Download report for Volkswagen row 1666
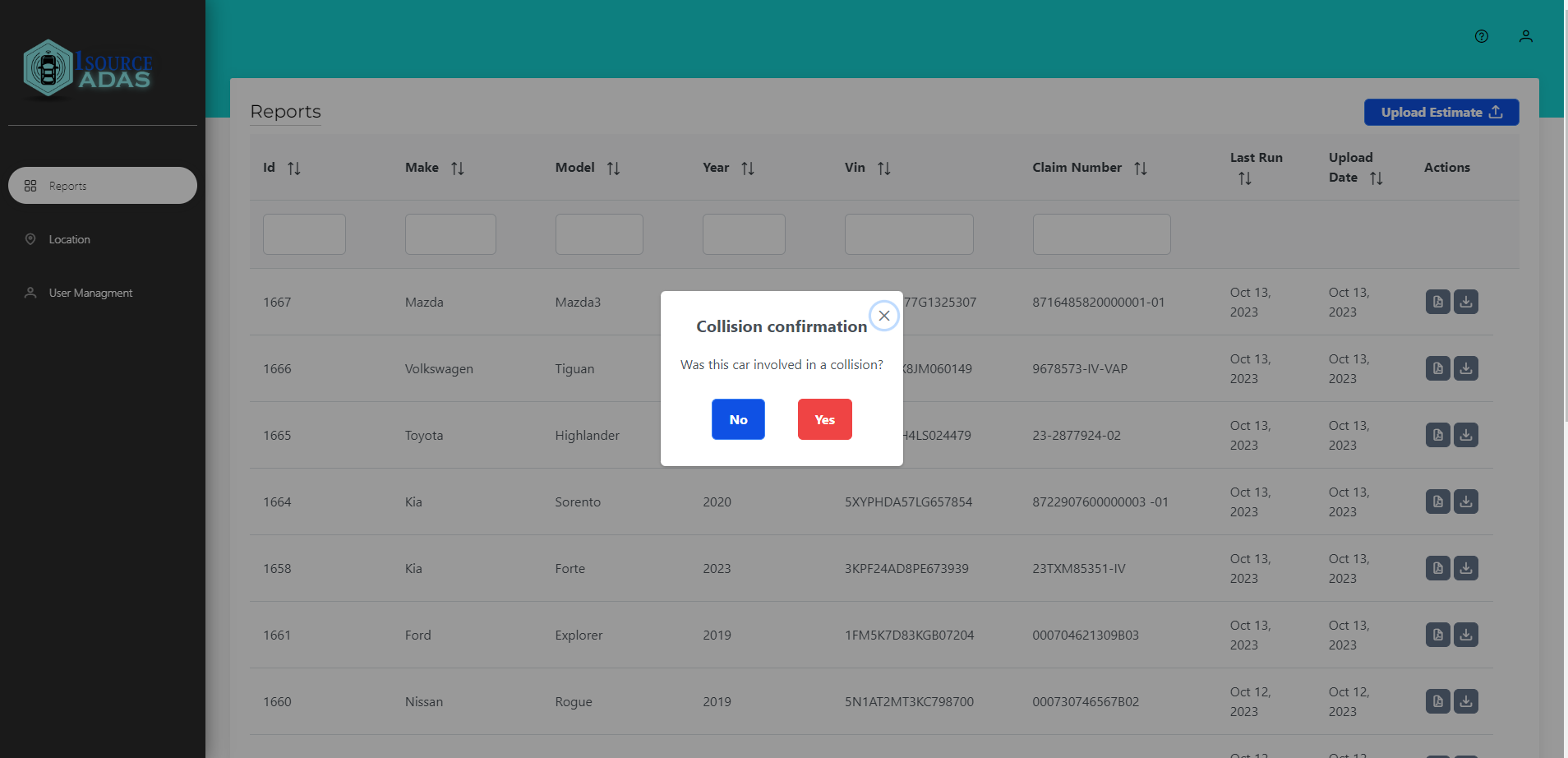1568x758 pixels. [x=1466, y=368]
